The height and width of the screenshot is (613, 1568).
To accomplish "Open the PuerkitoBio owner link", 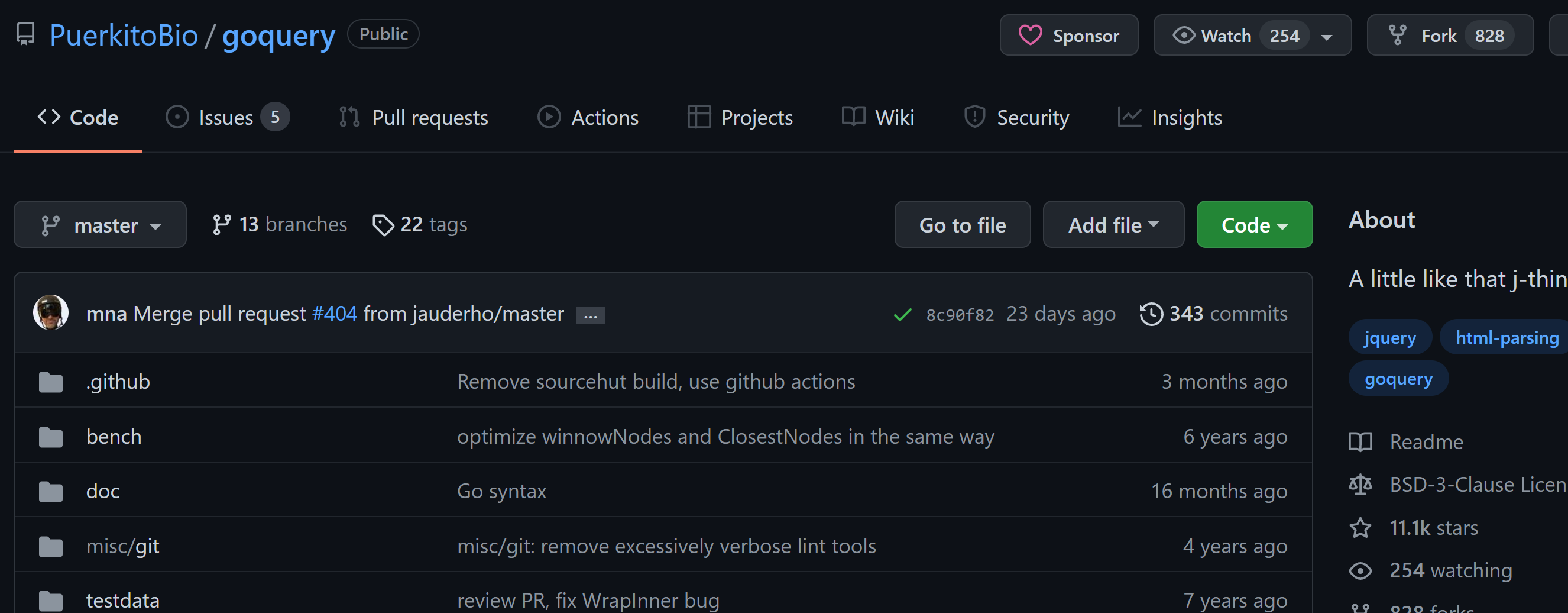I will point(124,36).
